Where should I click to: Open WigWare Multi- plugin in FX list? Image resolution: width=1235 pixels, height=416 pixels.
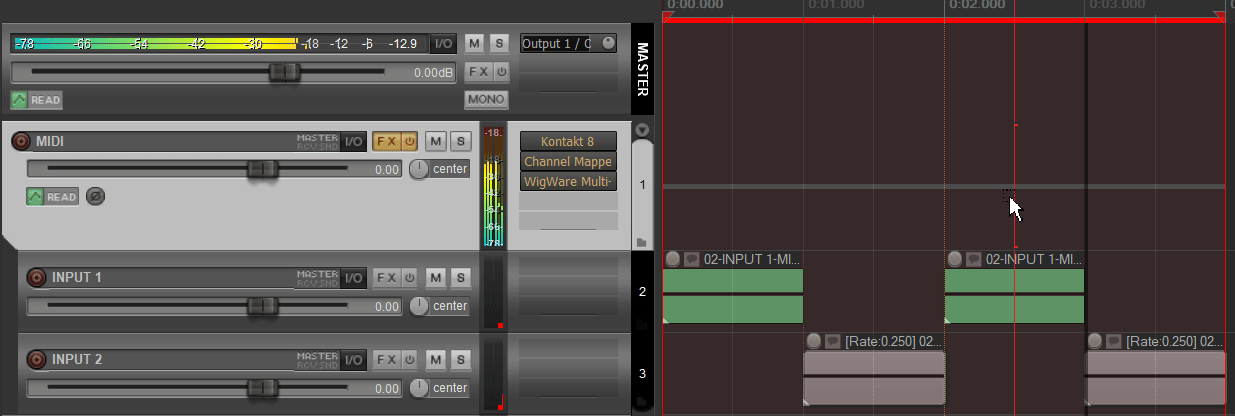(568, 181)
